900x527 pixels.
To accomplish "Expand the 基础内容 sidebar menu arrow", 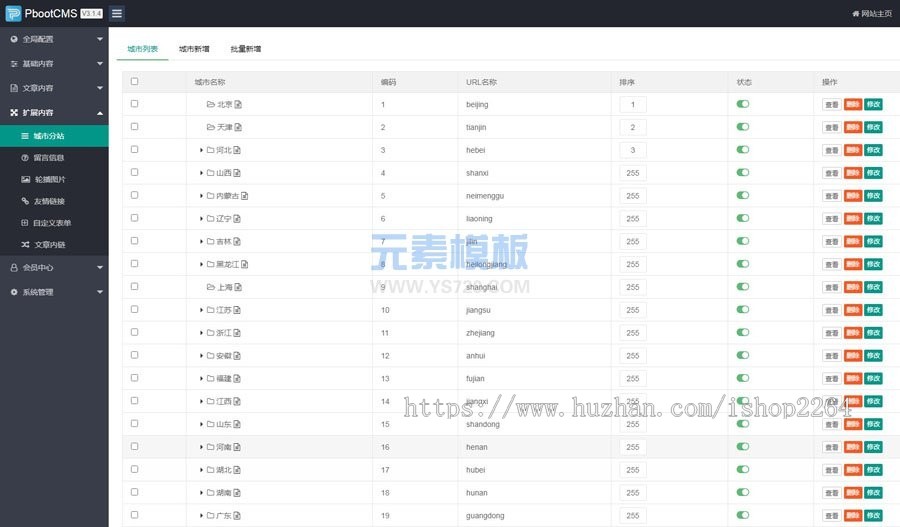I will coord(100,64).
